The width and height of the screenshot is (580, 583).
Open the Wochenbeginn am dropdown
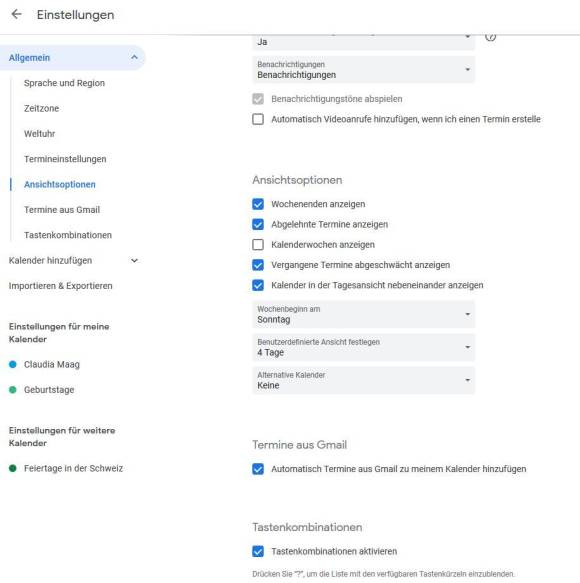pyautogui.click(x=364, y=315)
